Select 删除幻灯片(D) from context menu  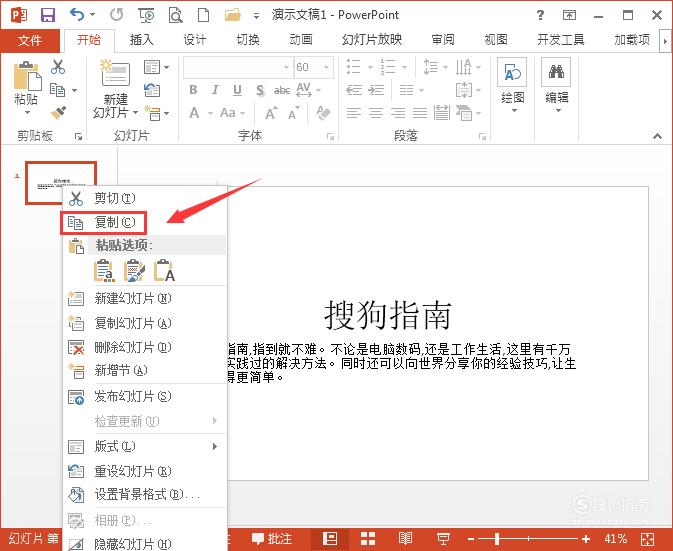point(144,347)
